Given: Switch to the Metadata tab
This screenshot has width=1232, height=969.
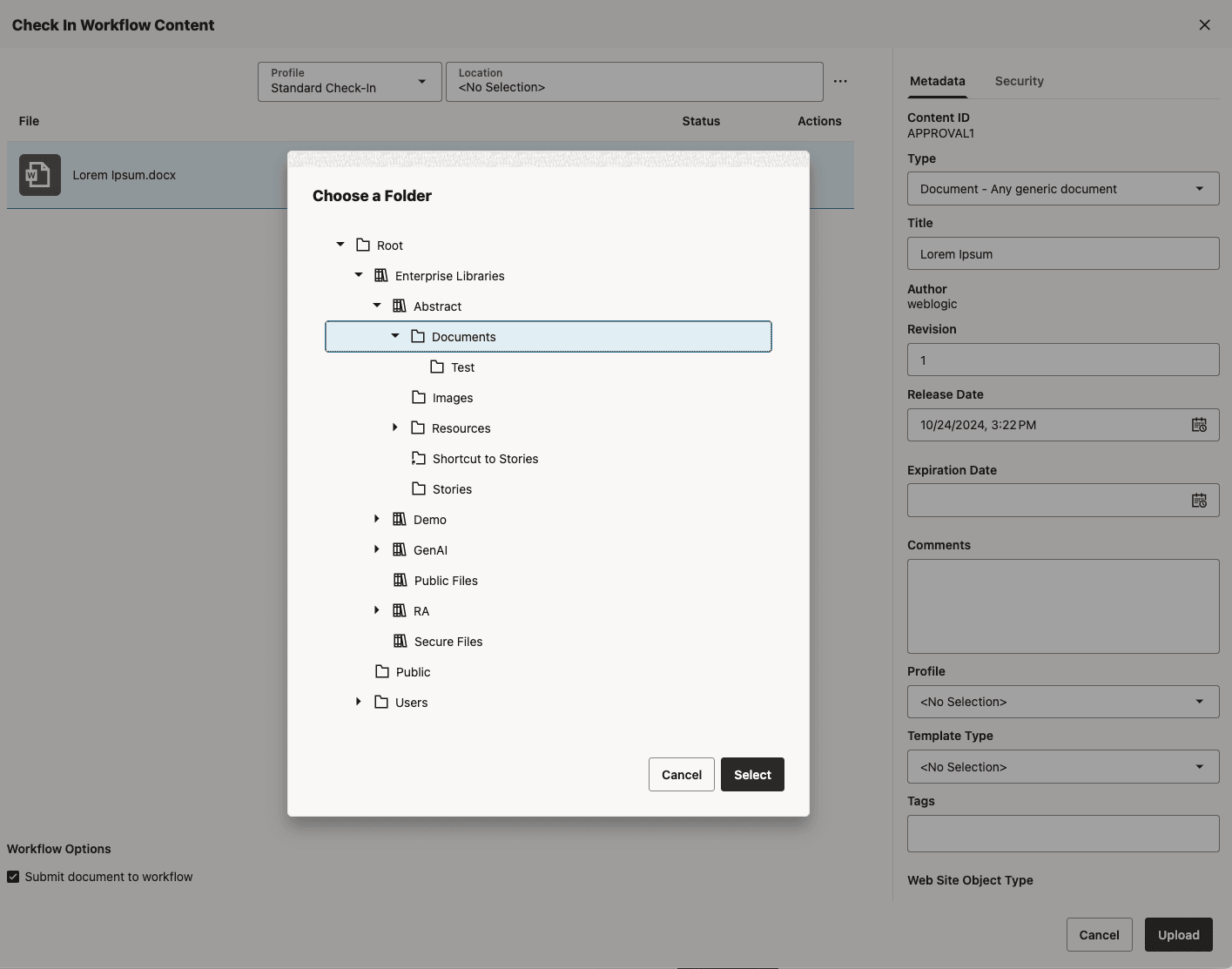Looking at the screenshot, I should (938, 81).
